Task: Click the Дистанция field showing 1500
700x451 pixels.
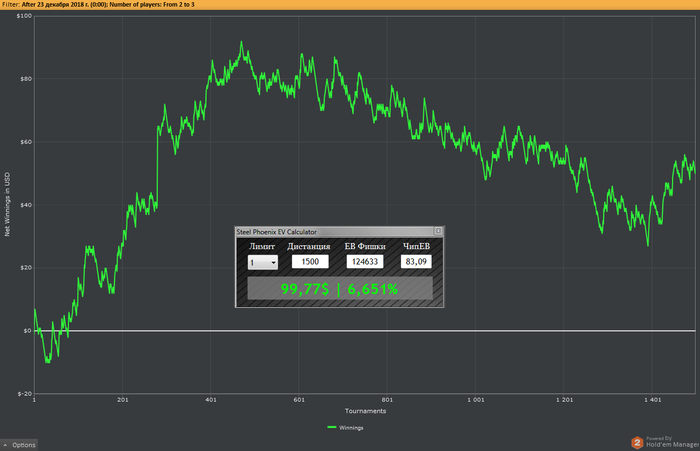Action: pyautogui.click(x=310, y=262)
